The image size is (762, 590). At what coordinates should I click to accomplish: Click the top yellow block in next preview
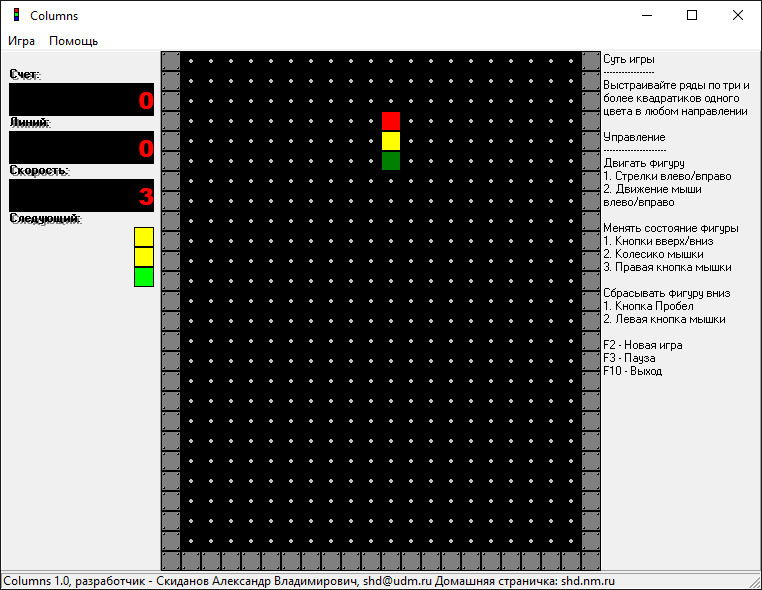pos(144,237)
